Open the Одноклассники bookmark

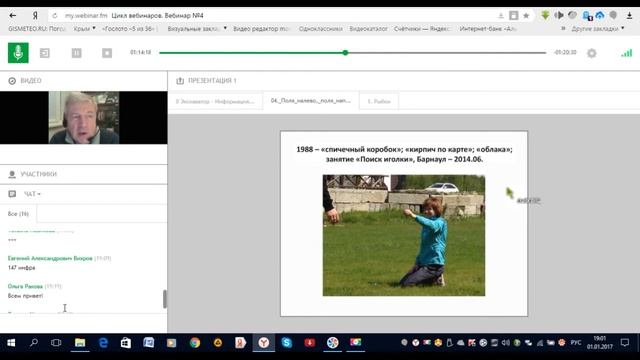tap(320, 29)
